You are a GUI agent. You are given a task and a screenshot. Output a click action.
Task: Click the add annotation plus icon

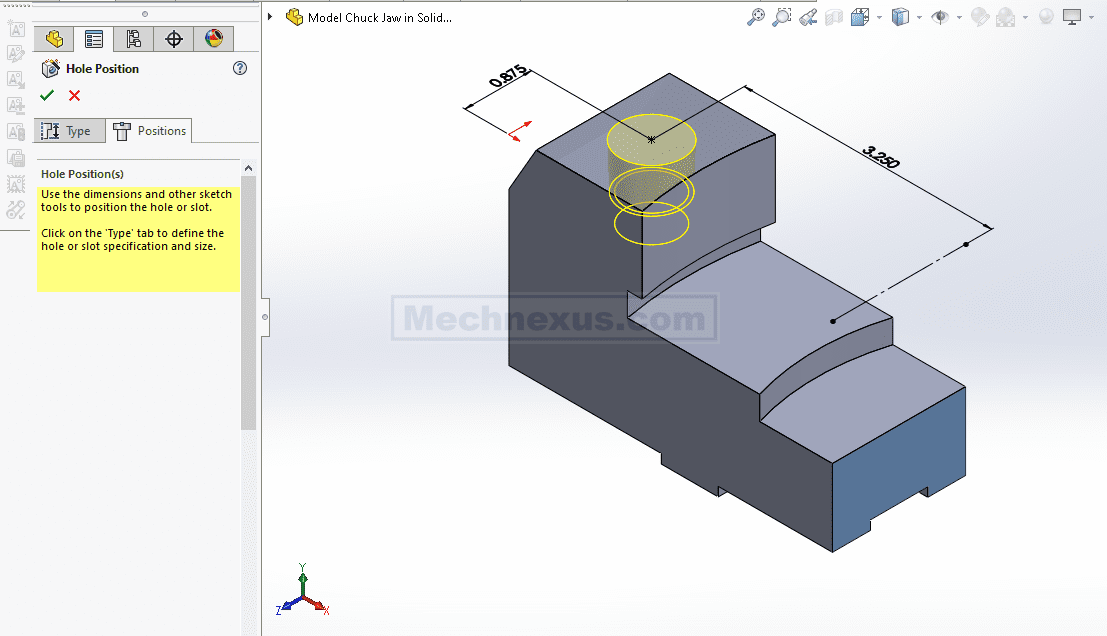point(16,105)
